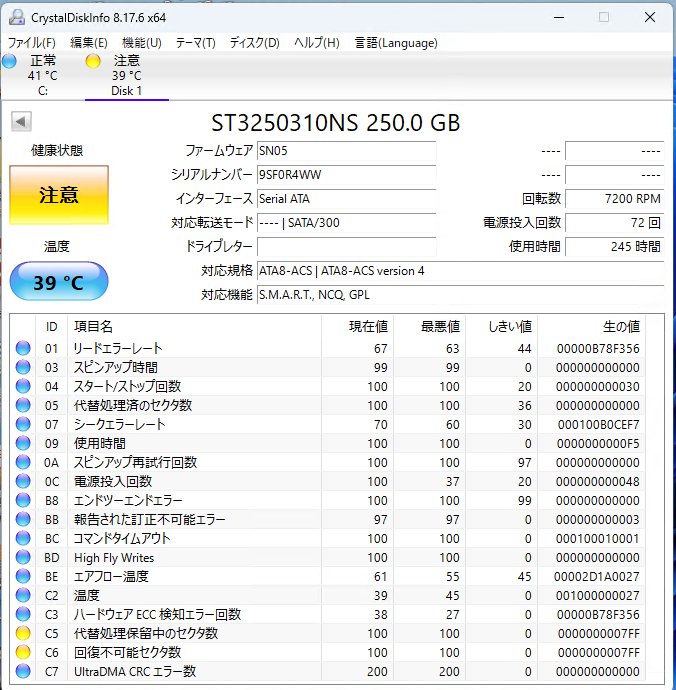Screen dimensions: 676x690
Task: Click the status dot for row 09 使用時間
Action: point(23,443)
